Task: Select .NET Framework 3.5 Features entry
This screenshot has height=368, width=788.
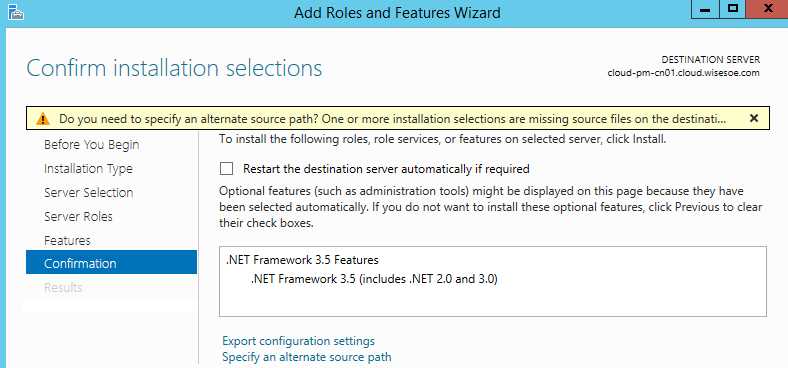Action: pos(302,260)
